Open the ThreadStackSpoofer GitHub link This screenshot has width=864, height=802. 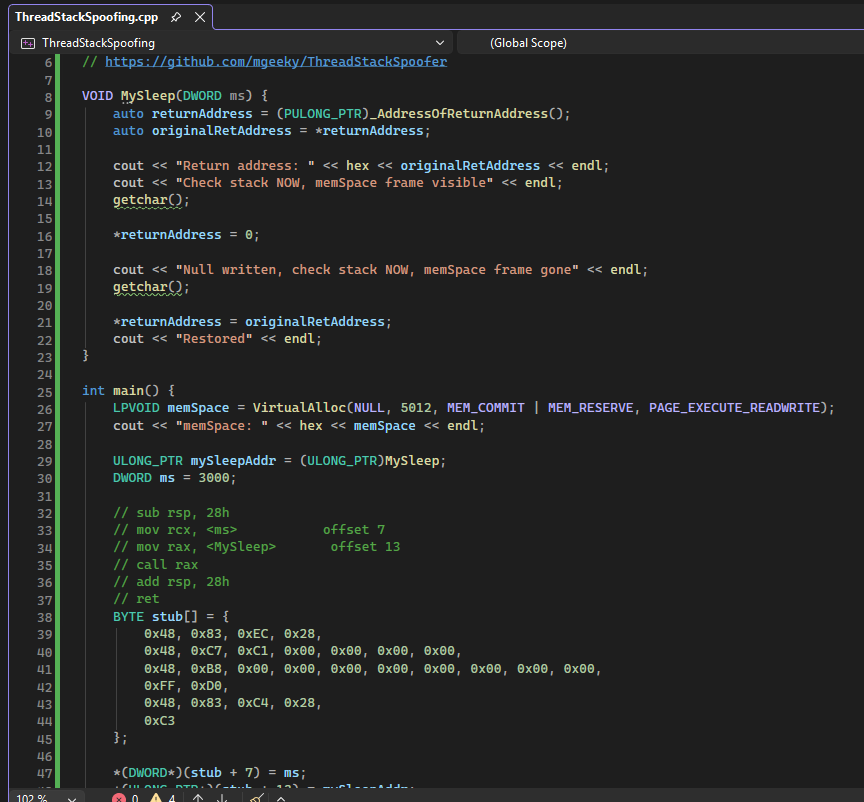pyautogui.click(x=276, y=61)
